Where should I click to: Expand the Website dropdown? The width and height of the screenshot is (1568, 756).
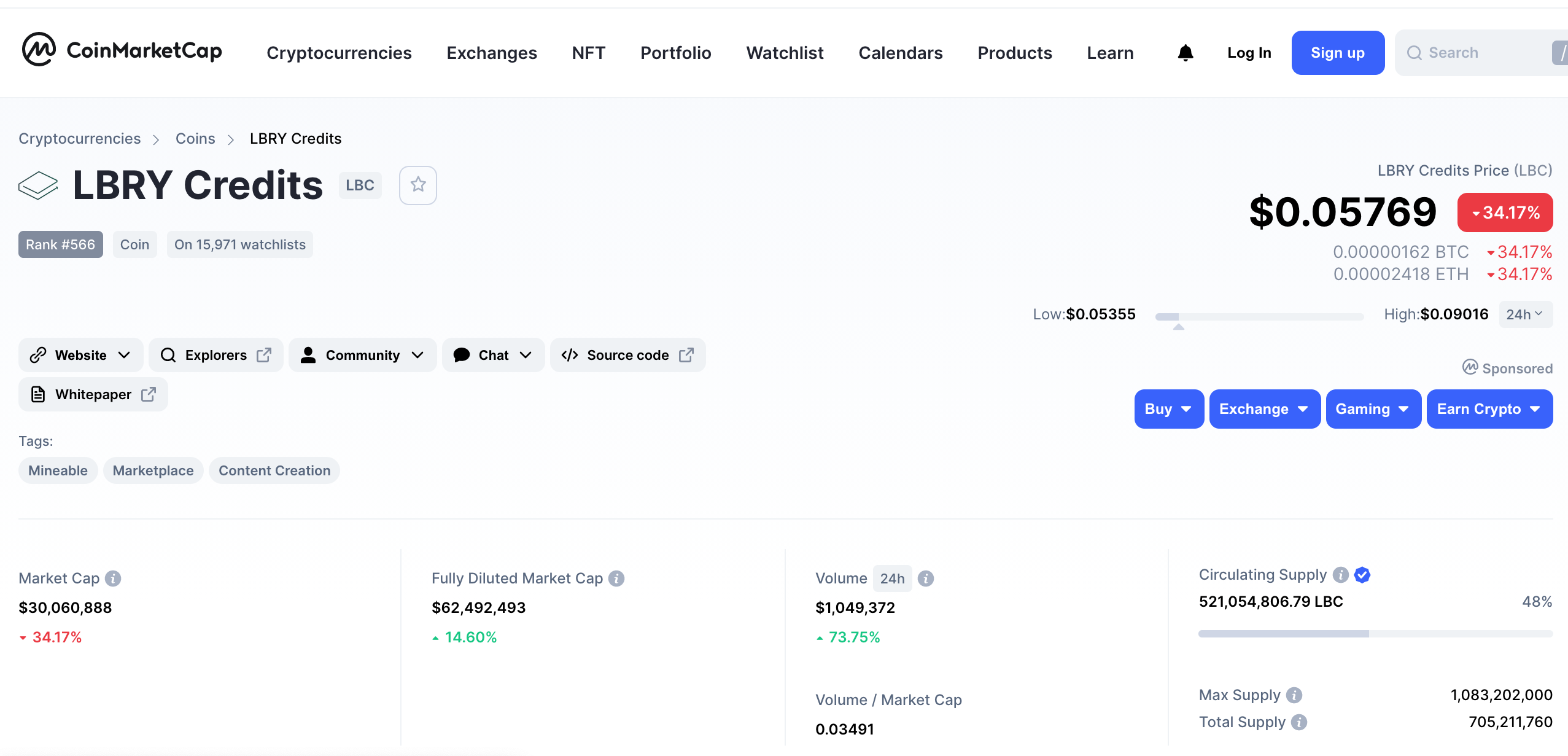pyautogui.click(x=80, y=355)
